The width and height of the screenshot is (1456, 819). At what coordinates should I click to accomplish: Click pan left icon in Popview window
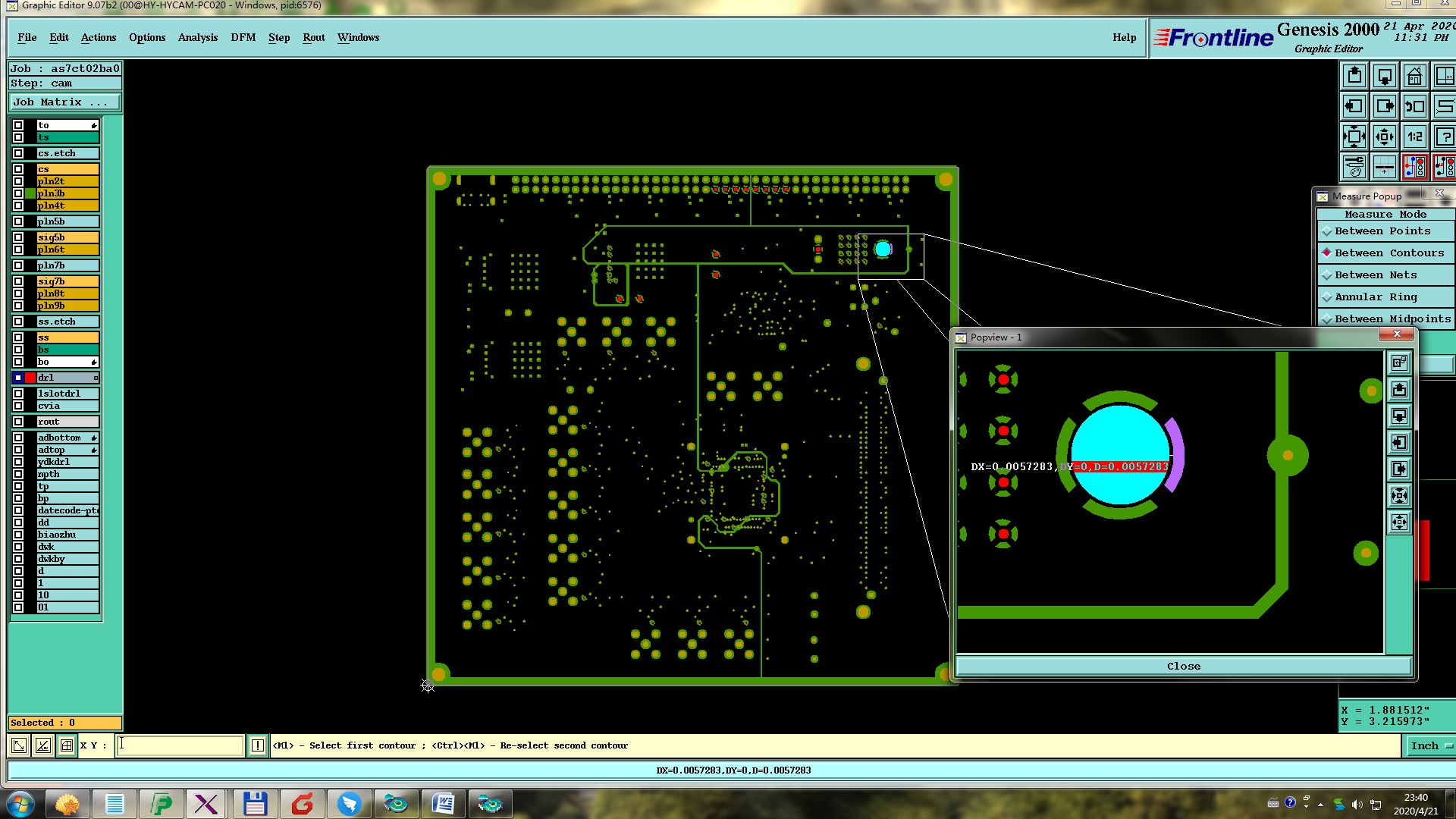[x=1399, y=443]
